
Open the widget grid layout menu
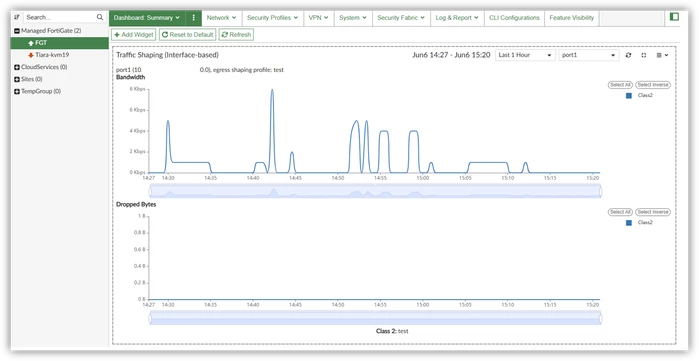click(x=662, y=55)
